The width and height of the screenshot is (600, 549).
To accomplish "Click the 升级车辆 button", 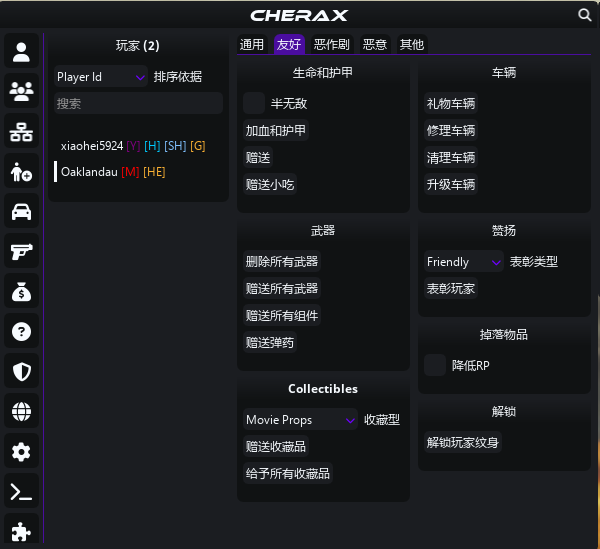I will coord(451,184).
